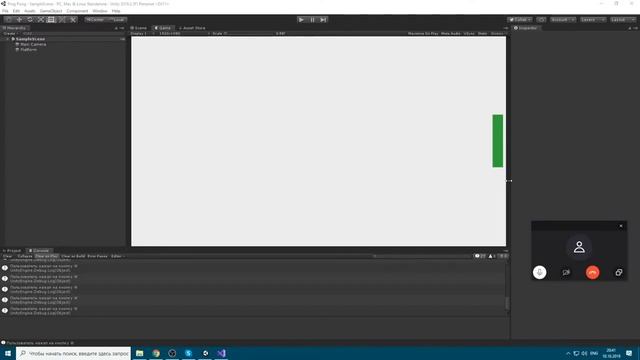
Task: Toggle the Local handle rotation button
Action: pyautogui.click(x=117, y=20)
